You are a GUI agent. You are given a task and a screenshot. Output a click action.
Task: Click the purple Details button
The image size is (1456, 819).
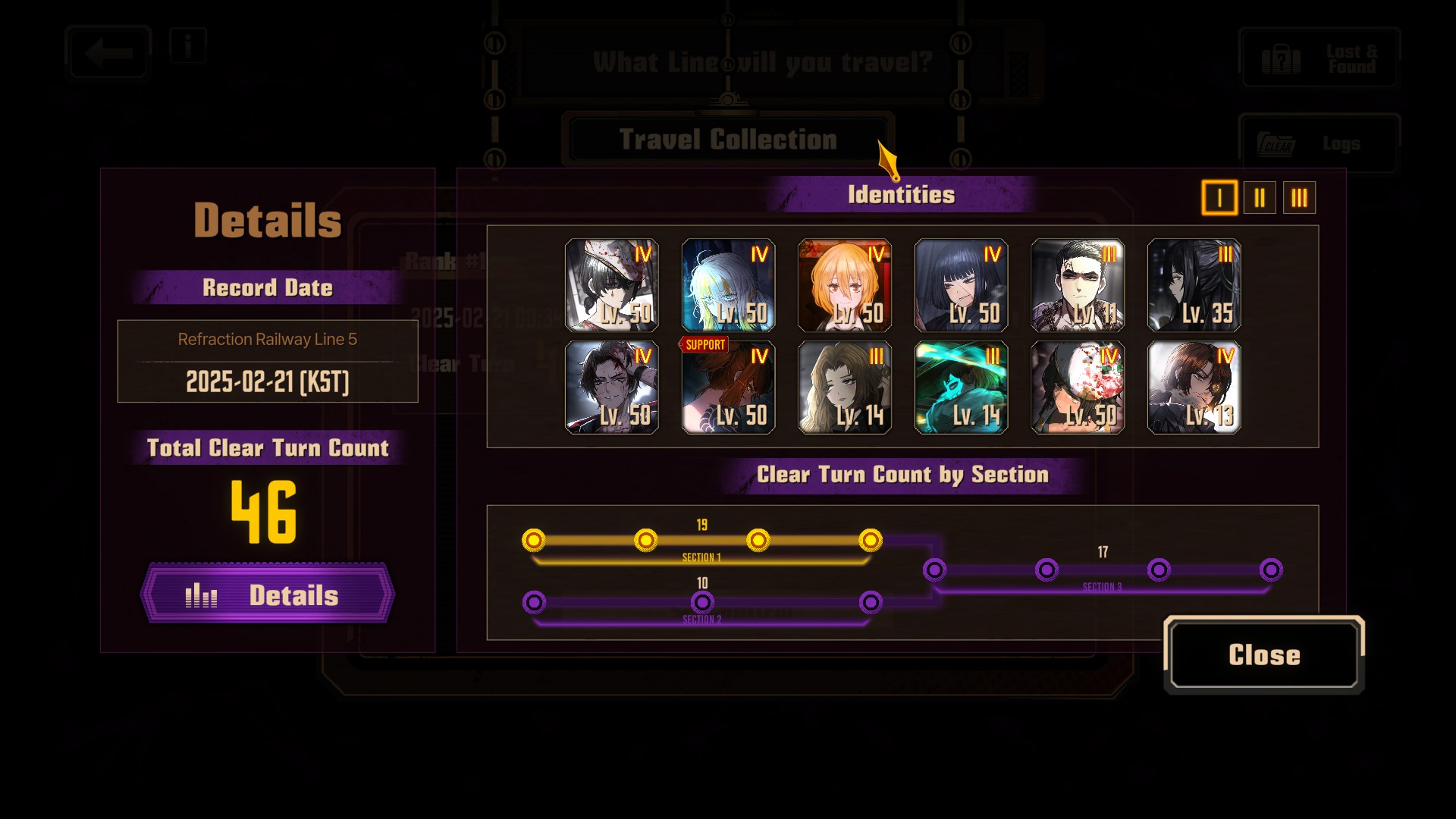[x=268, y=595]
